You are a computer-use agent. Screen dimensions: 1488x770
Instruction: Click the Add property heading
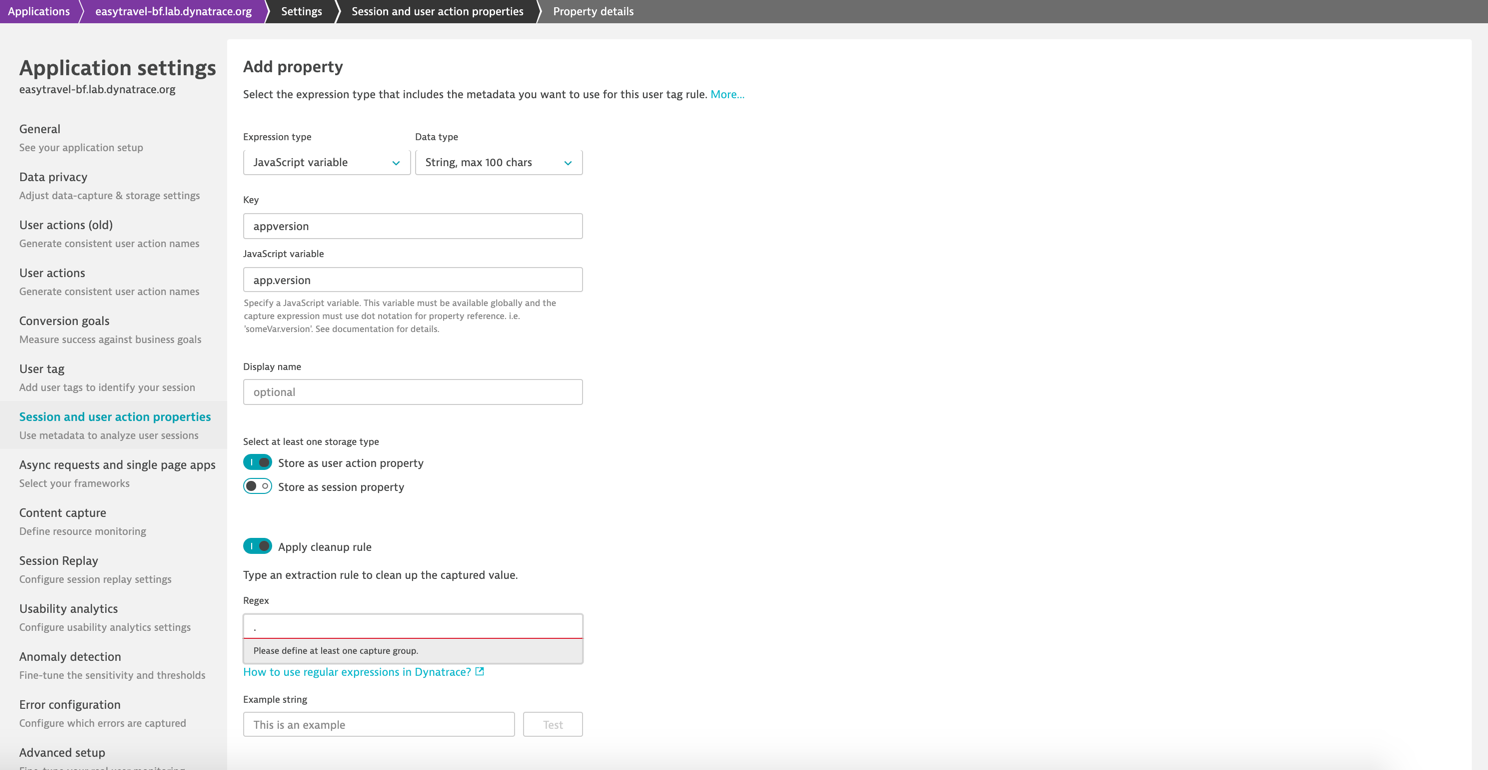293,67
